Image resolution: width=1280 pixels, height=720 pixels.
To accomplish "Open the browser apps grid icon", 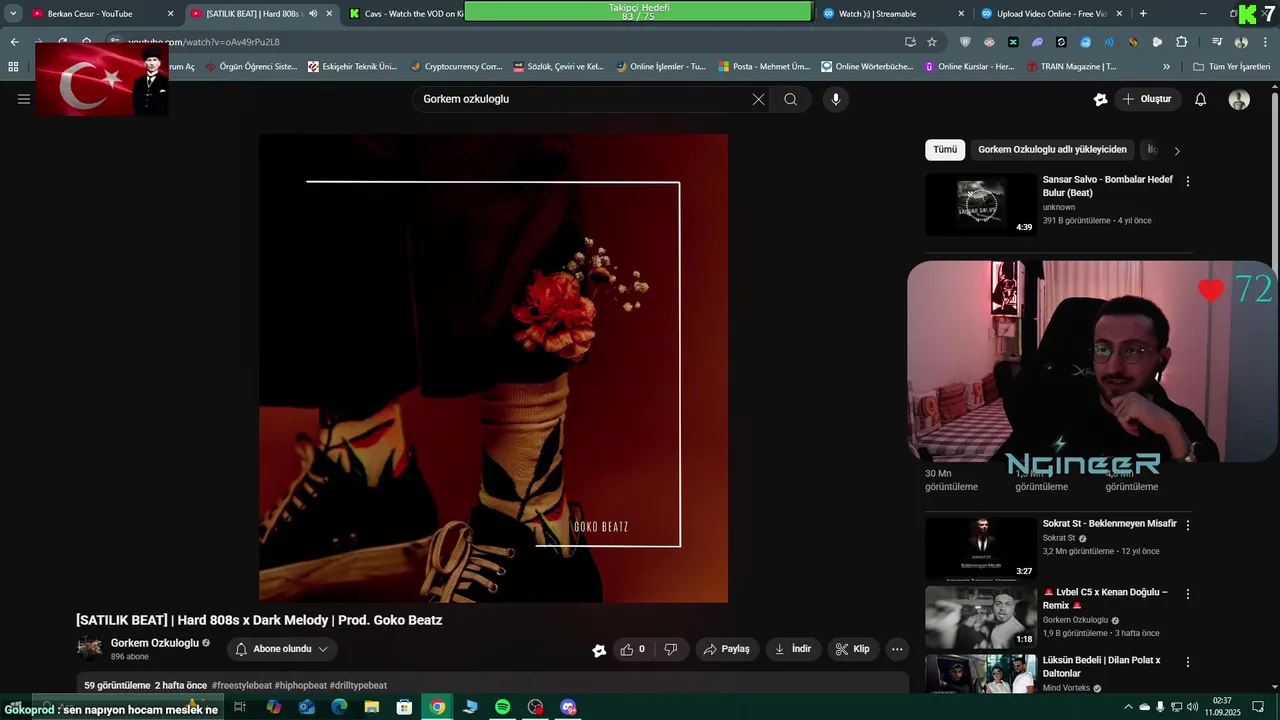I will (x=13, y=67).
